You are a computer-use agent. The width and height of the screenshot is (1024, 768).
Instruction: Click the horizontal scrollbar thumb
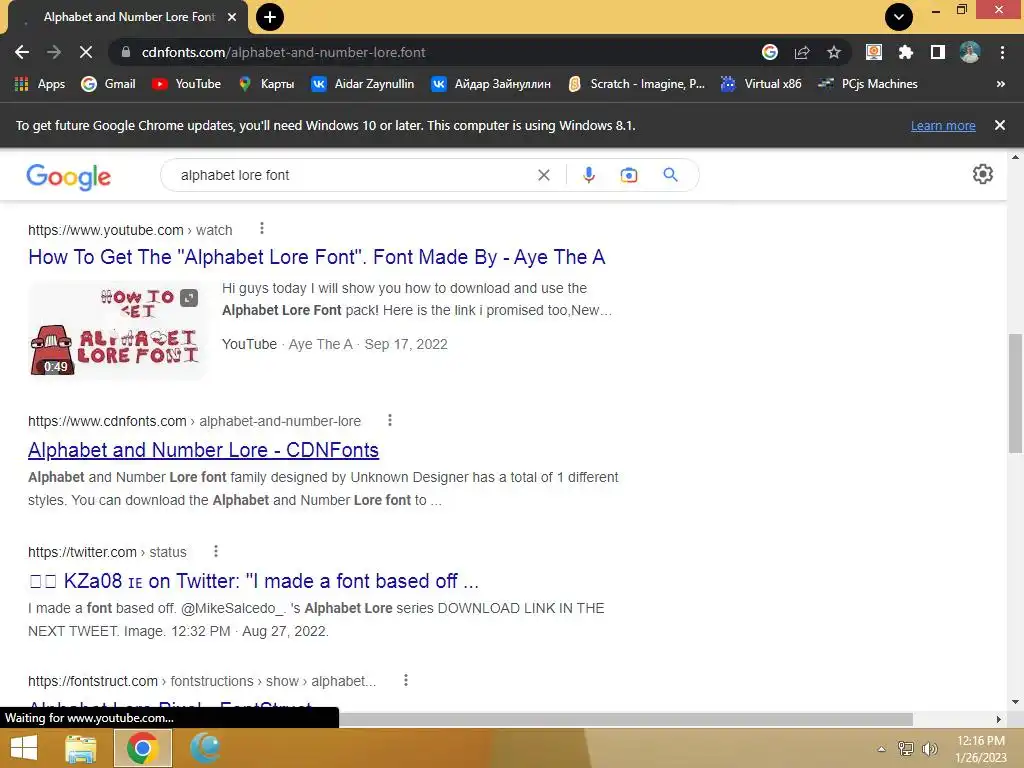(626, 719)
